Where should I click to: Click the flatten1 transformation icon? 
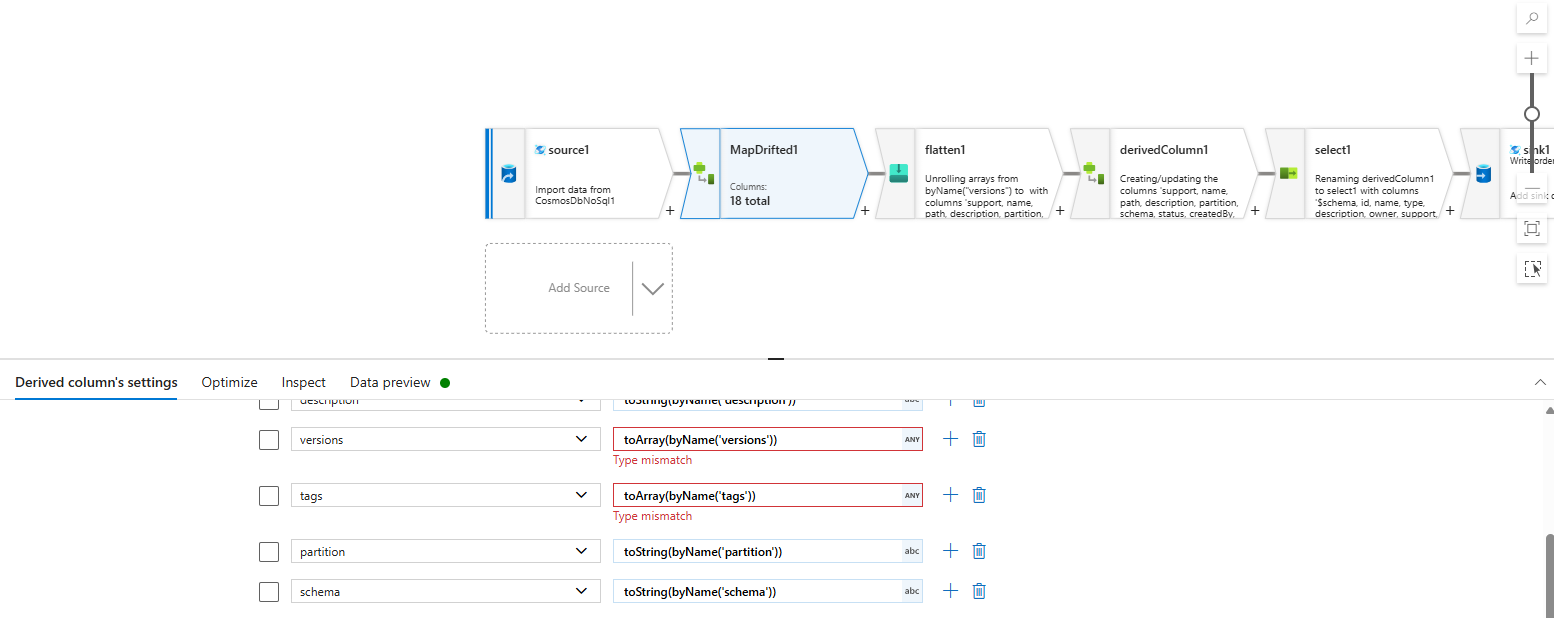[x=897, y=173]
